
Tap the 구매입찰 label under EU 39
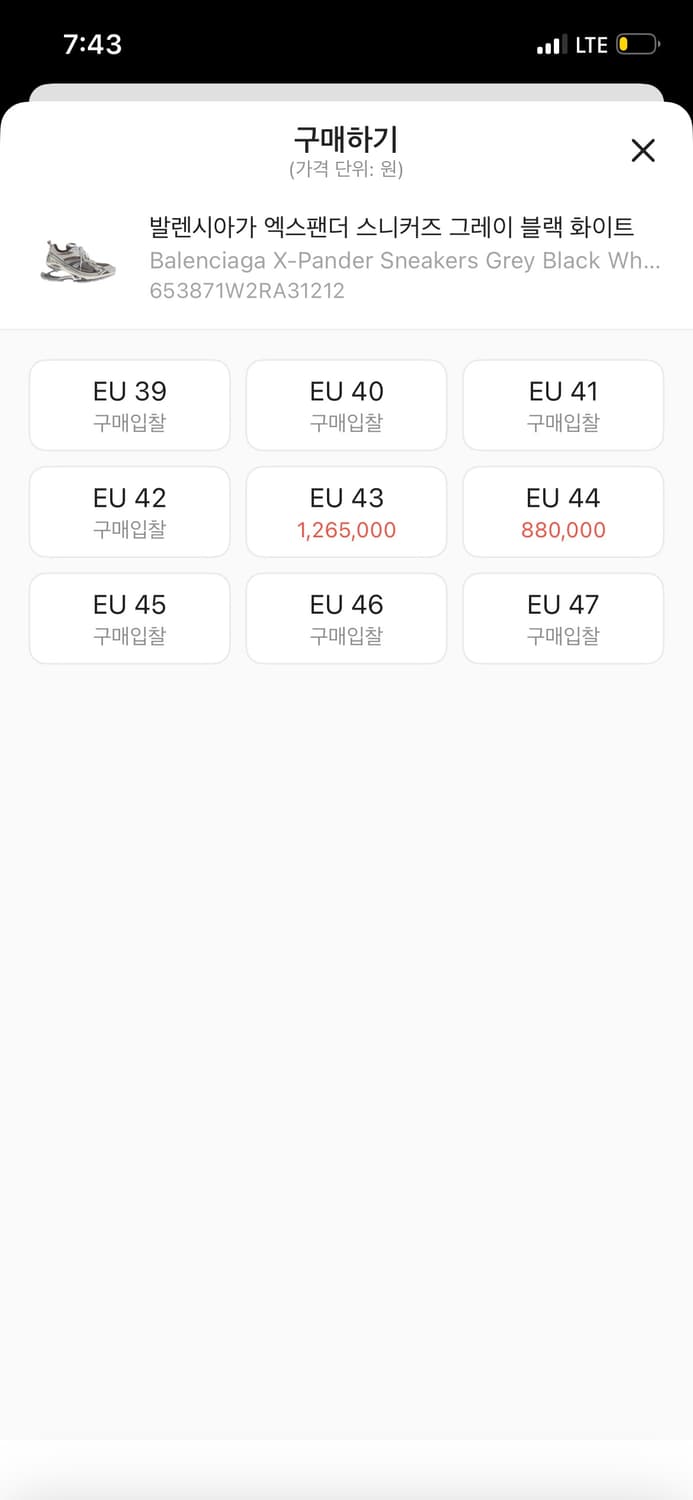pos(129,421)
